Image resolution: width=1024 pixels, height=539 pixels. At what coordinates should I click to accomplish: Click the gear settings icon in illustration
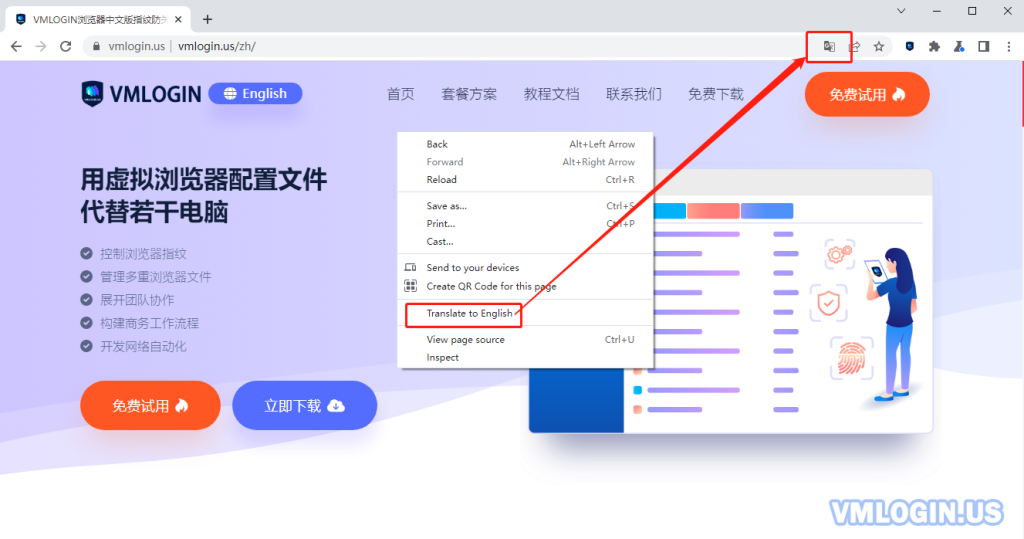point(840,253)
